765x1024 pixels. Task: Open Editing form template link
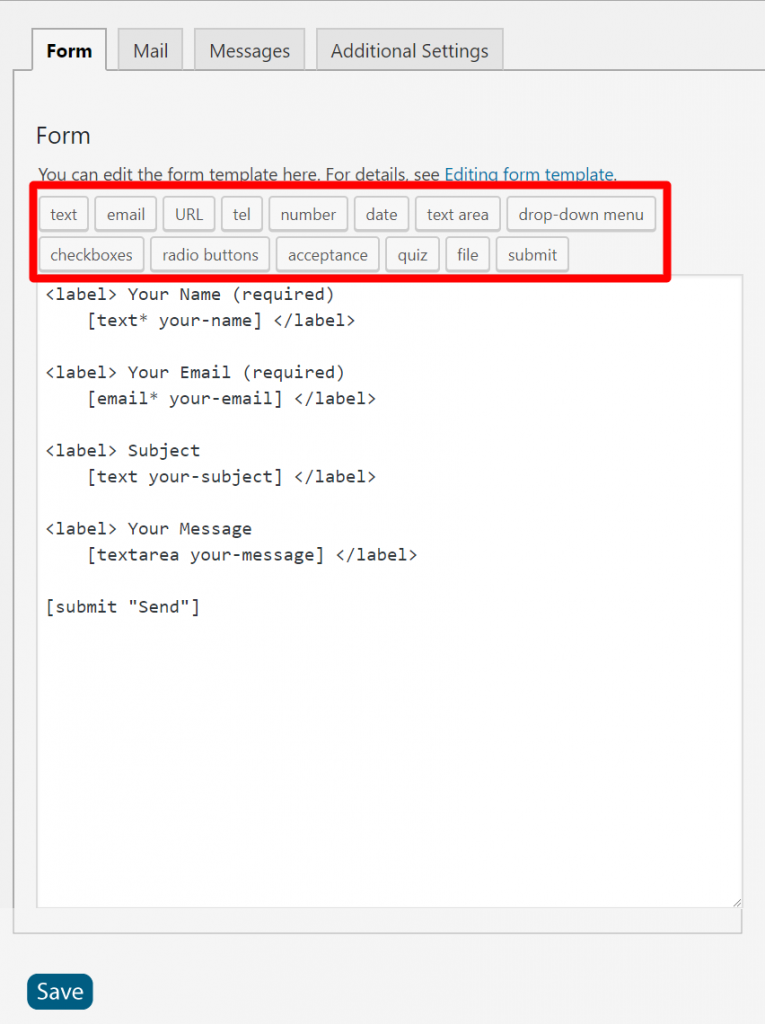[x=529, y=174]
